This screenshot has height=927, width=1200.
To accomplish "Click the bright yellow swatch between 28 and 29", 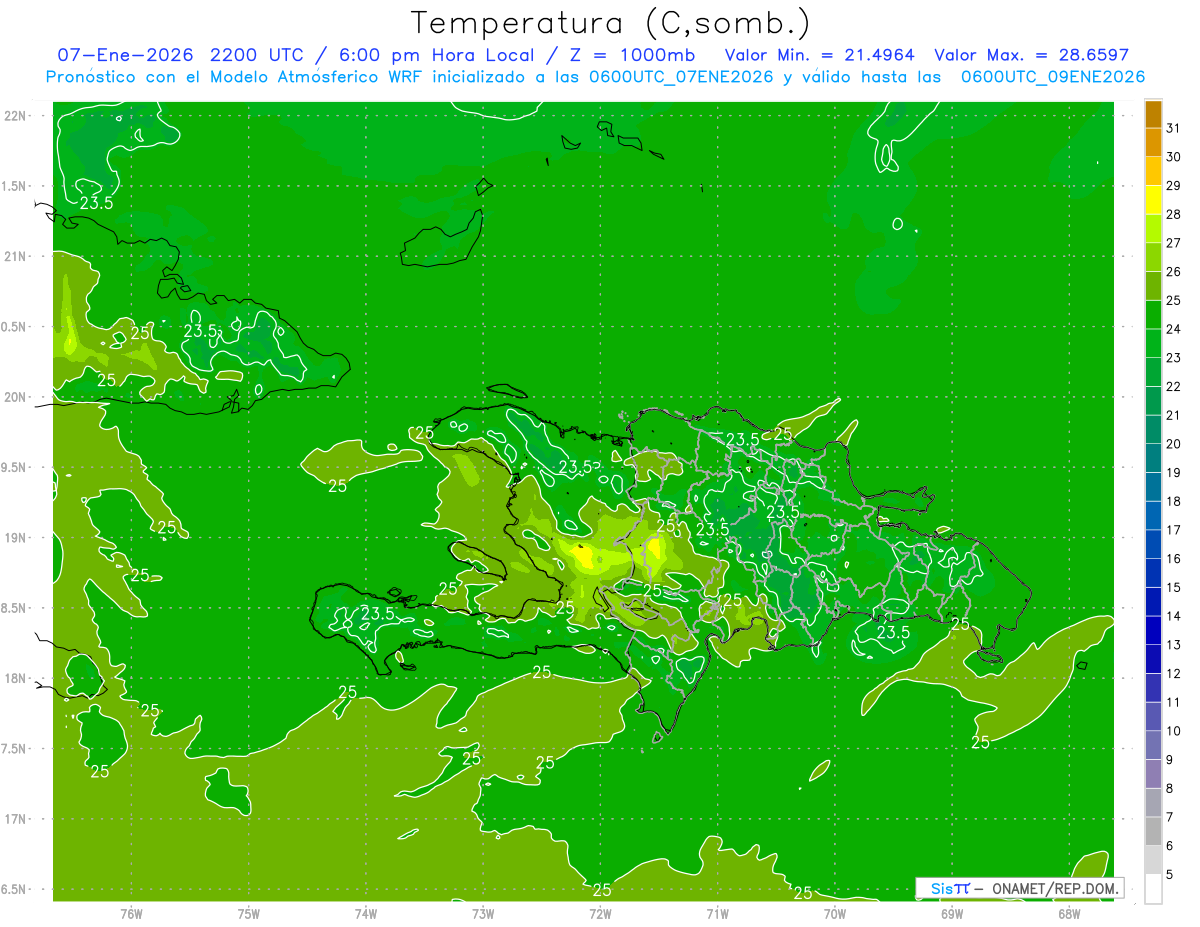I will [x=1153, y=200].
